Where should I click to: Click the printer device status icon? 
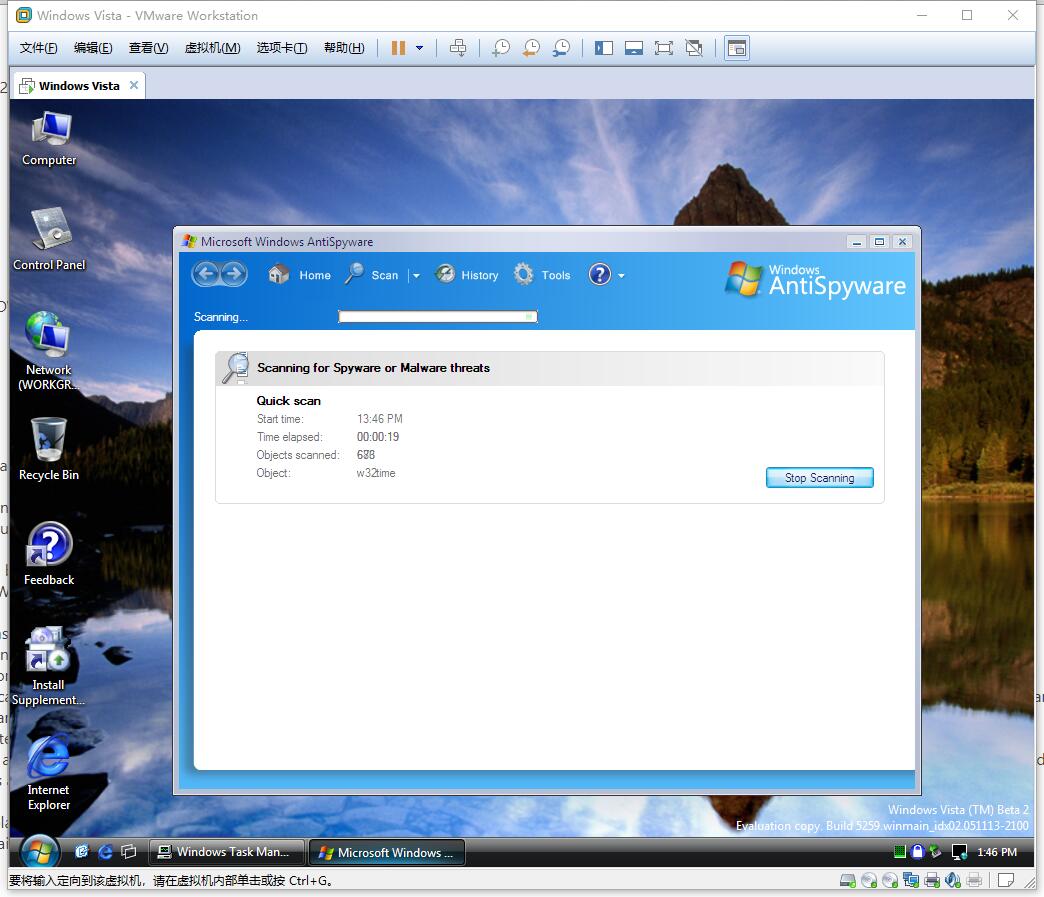(x=932, y=880)
